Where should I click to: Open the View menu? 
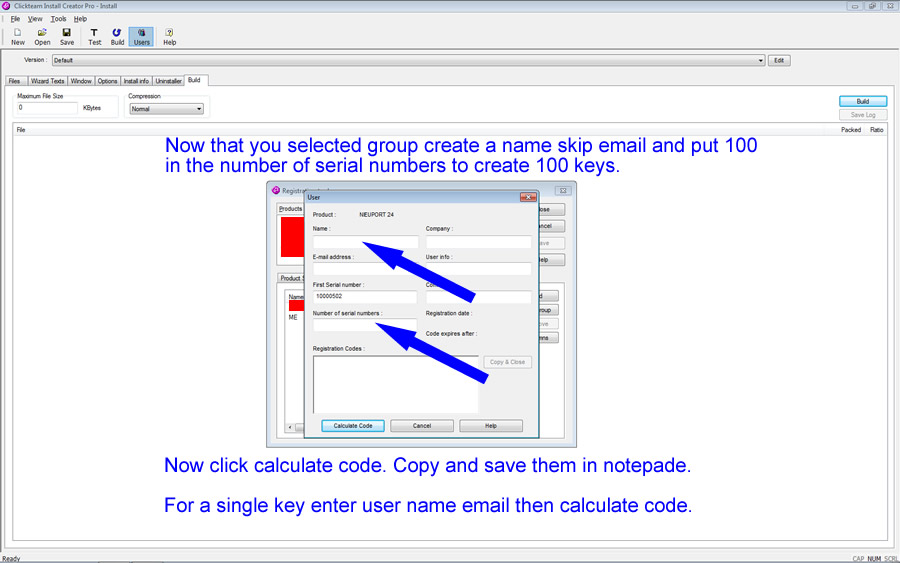[x=35, y=19]
